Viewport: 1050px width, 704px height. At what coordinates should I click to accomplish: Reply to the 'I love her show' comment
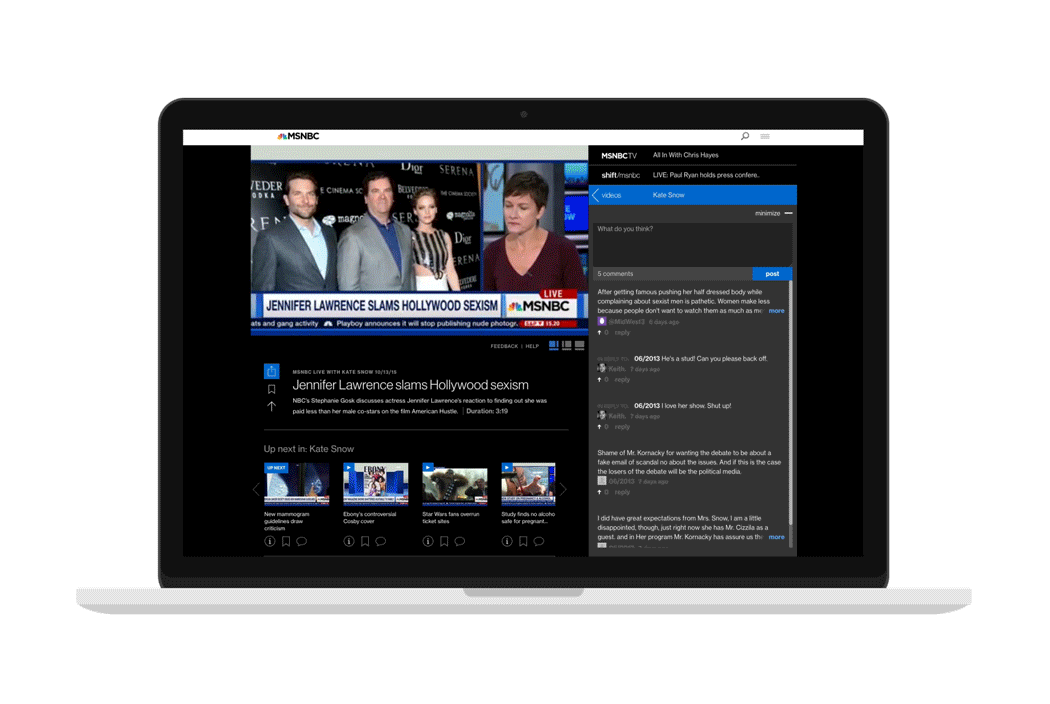tap(622, 427)
